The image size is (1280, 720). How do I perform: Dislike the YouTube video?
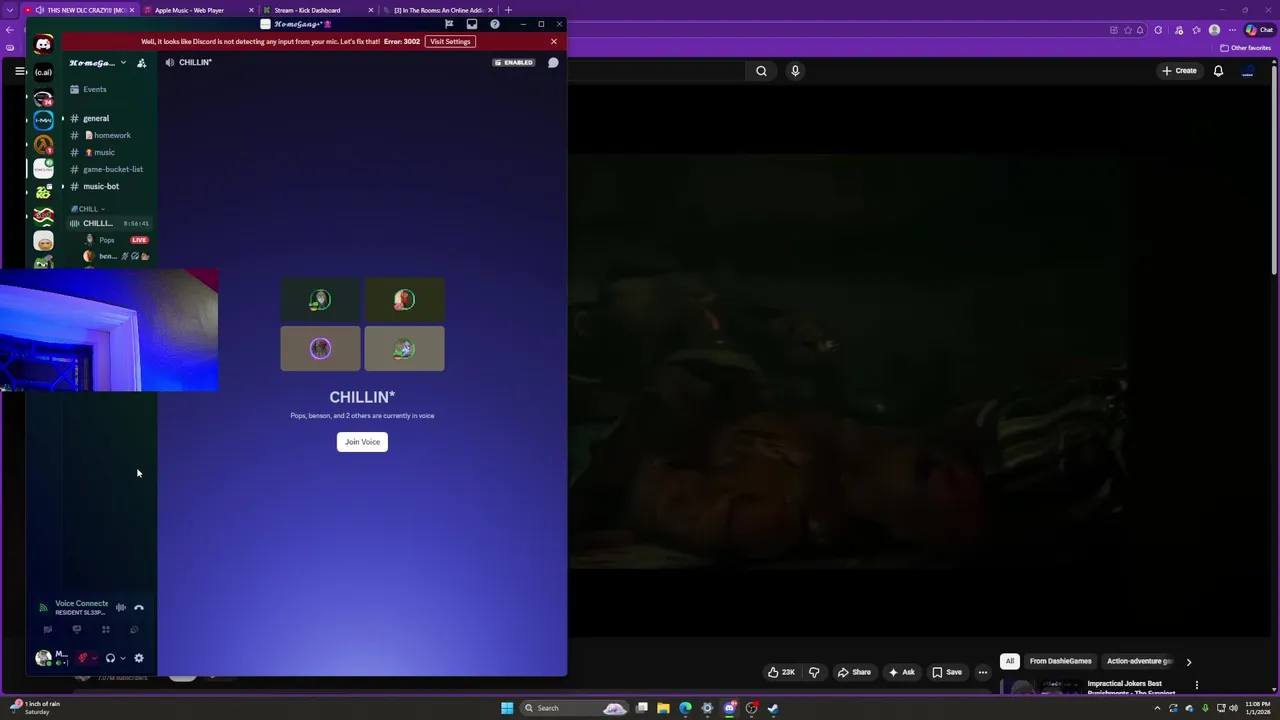(x=813, y=672)
